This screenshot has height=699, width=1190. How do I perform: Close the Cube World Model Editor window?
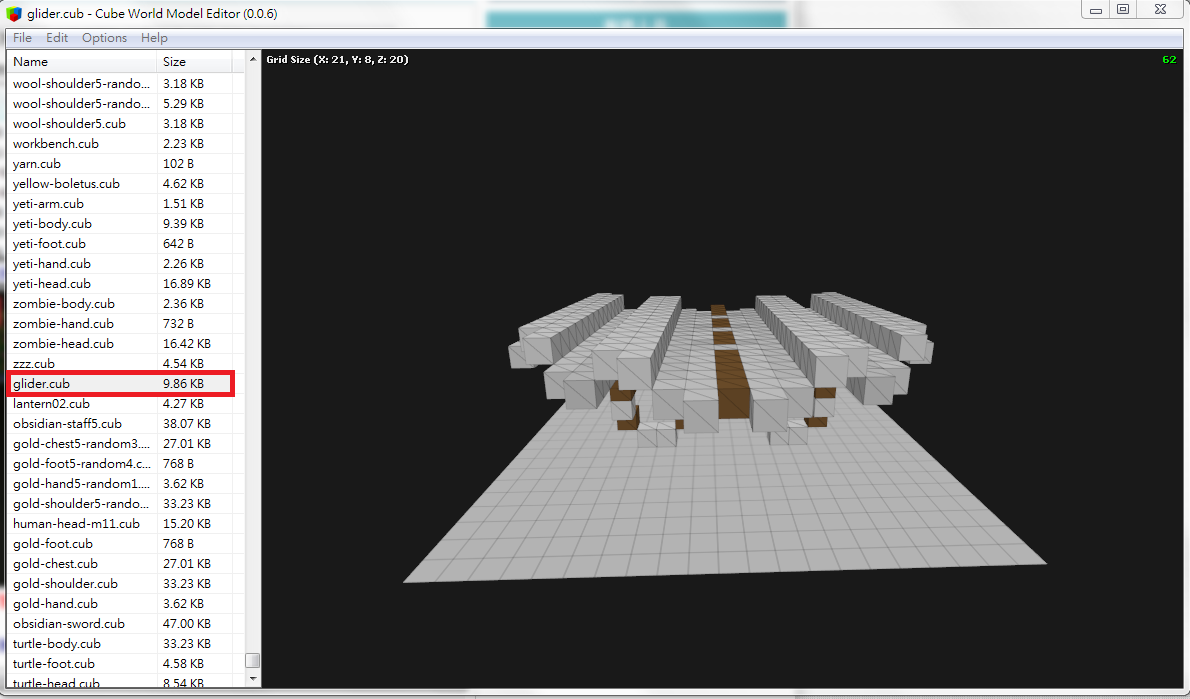pyautogui.click(x=1160, y=10)
